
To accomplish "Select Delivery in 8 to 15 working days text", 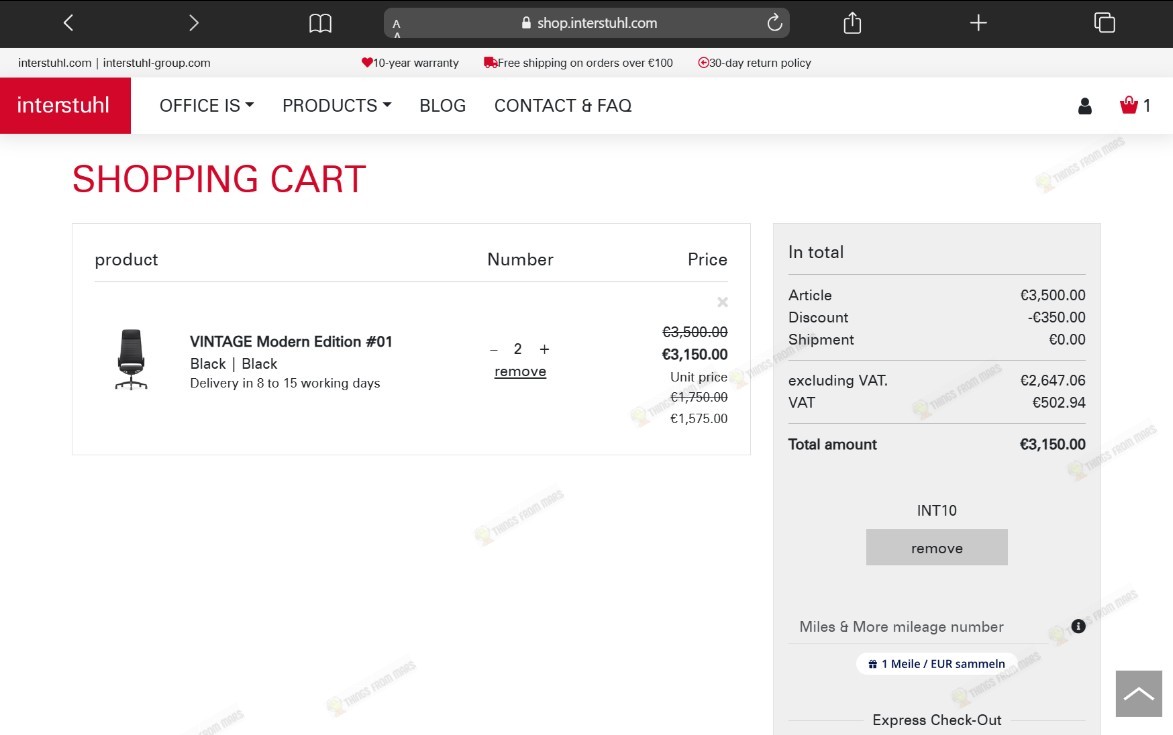I will pyautogui.click(x=285, y=383).
